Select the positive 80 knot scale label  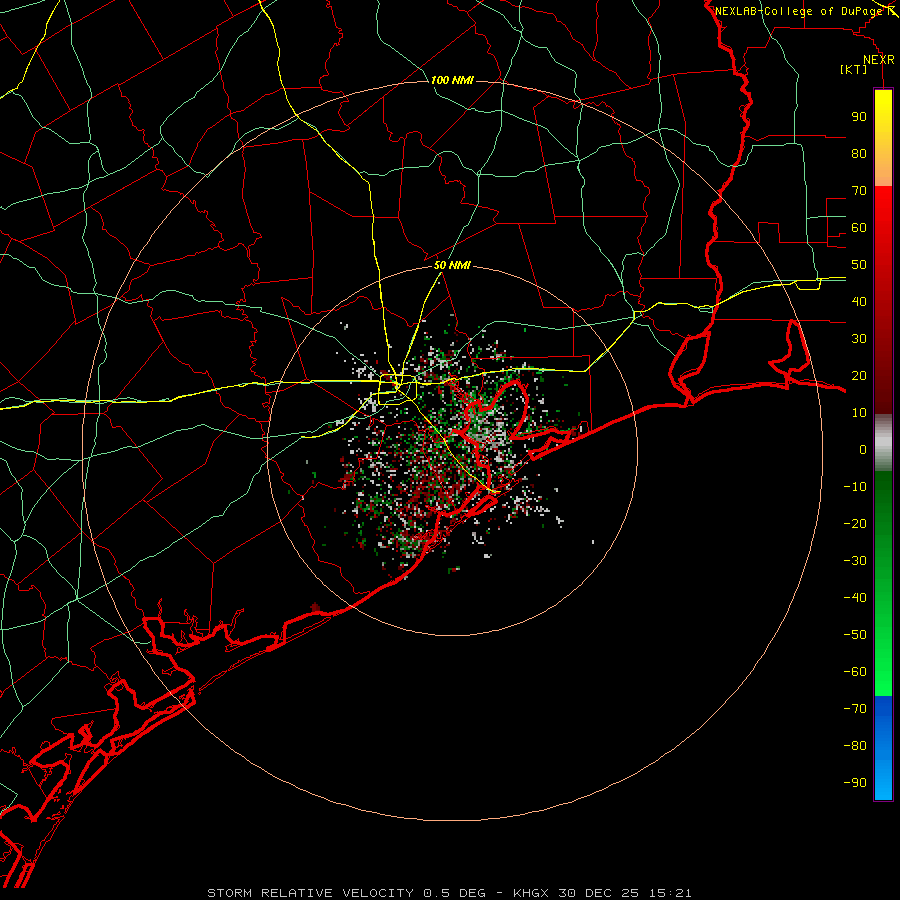click(x=859, y=153)
